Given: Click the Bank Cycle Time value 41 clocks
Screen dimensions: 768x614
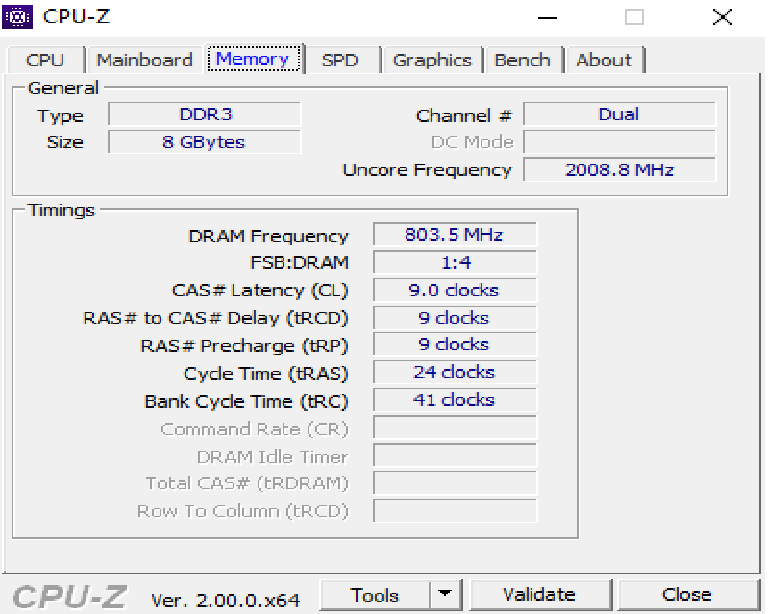Looking at the screenshot, I should click(x=455, y=400).
